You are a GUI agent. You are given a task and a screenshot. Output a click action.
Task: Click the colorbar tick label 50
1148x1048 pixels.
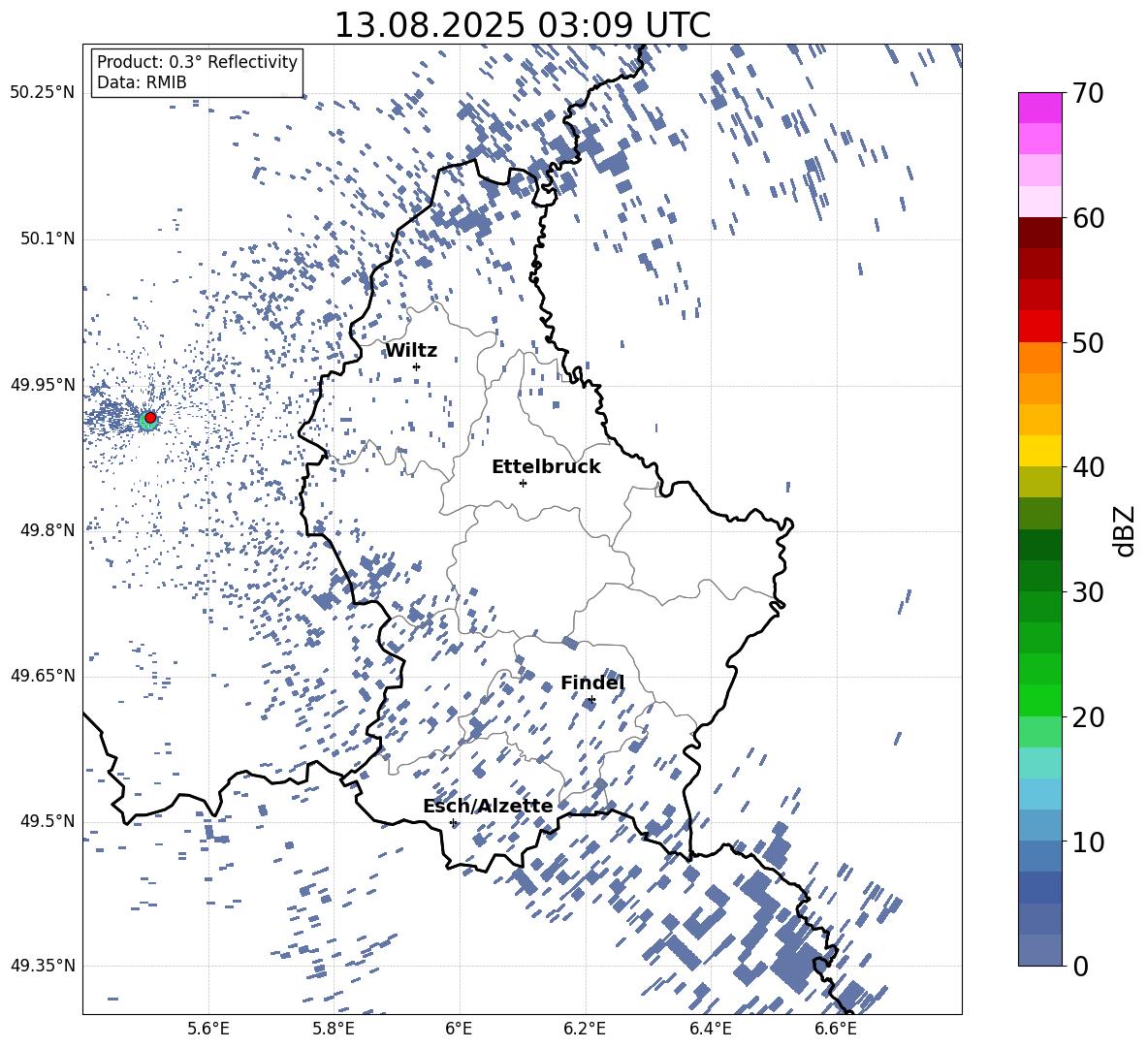click(1088, 342)
